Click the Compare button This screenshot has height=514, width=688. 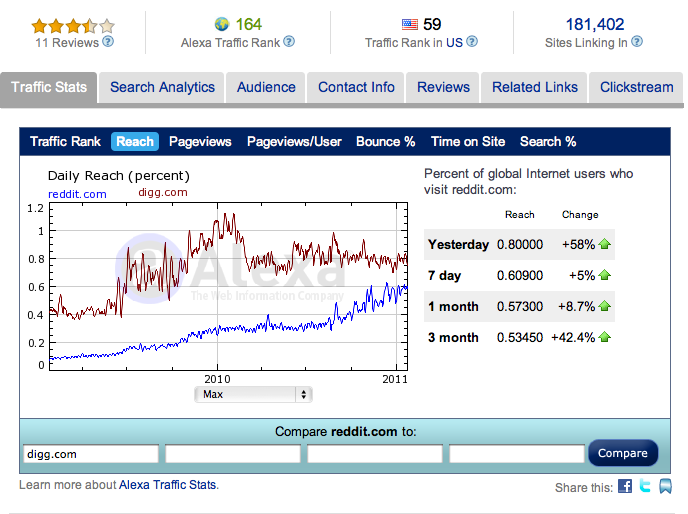623,453
